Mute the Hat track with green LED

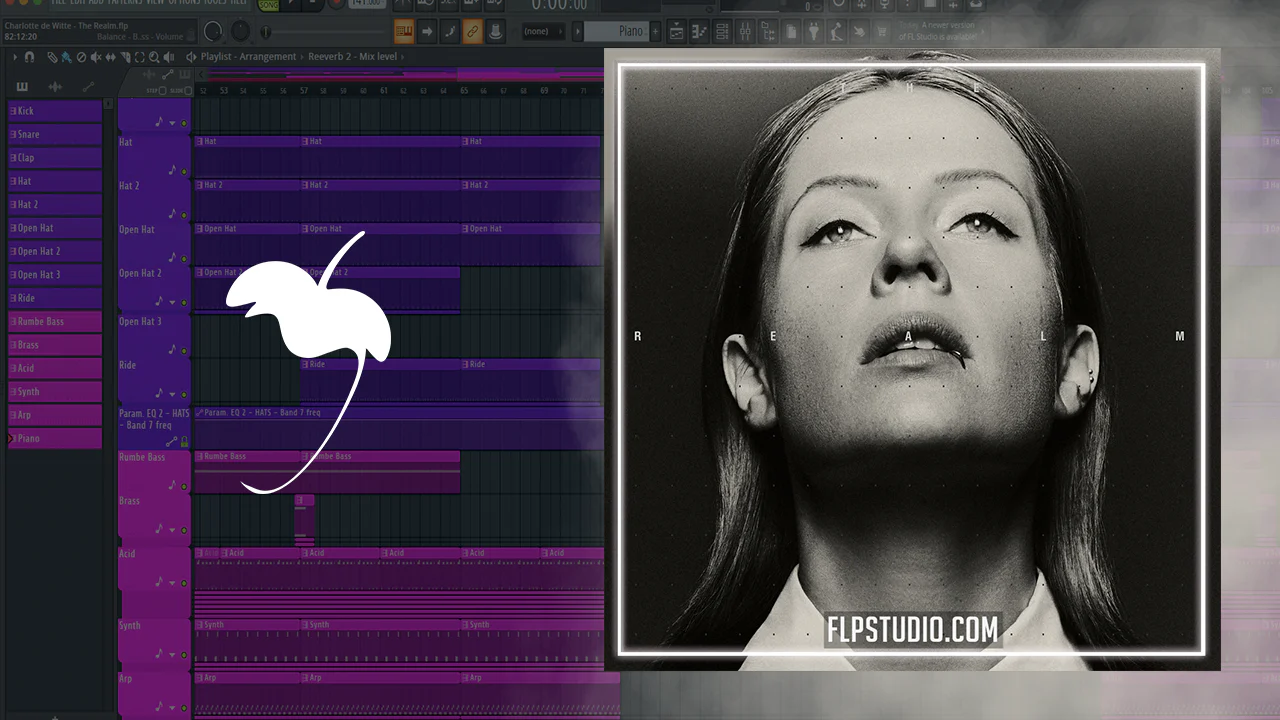[183, 171]
